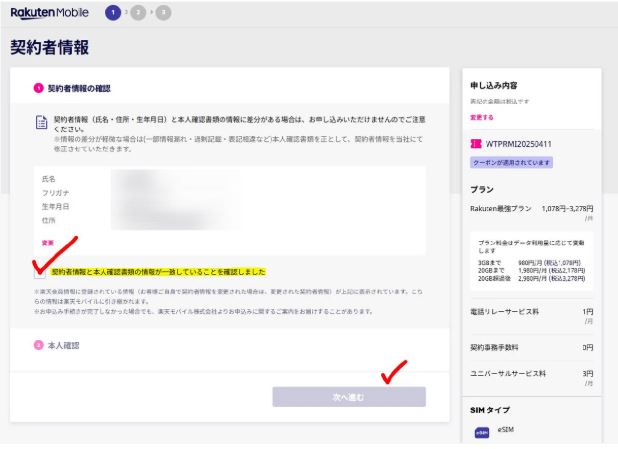
Task: Click the 契約者情報の確認 section heading
Action: (79, 88)
